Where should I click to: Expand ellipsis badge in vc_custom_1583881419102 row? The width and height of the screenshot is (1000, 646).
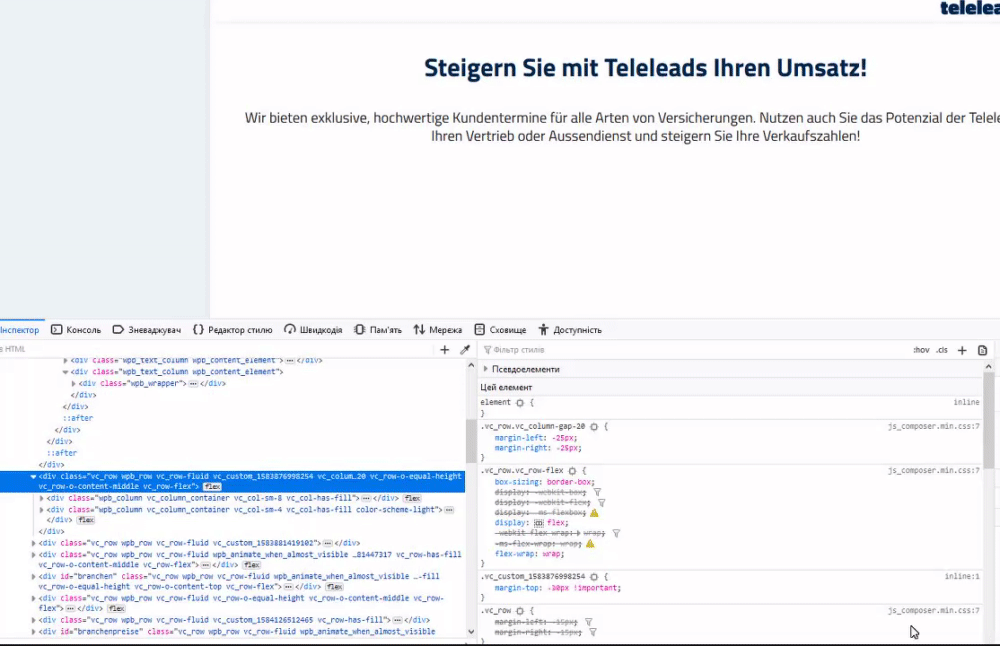pyautogui.click(x=327, y=543)
